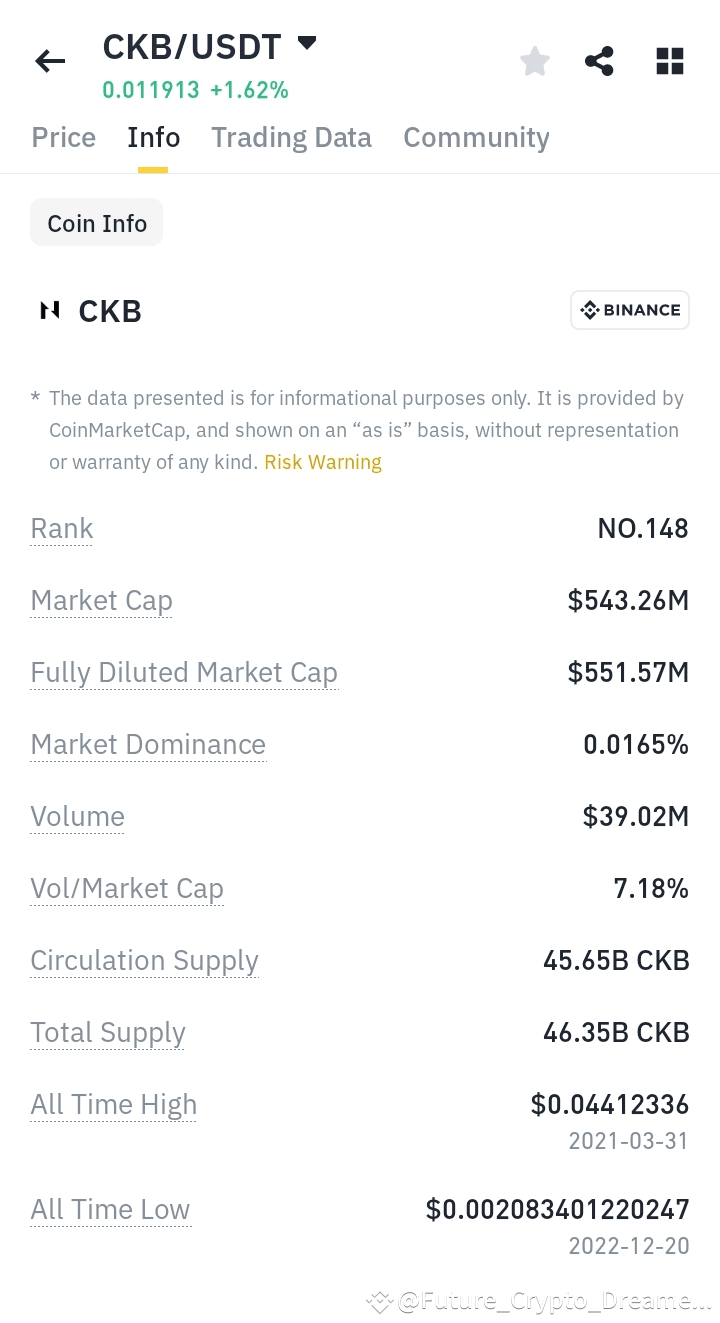
Task: Tap the Fully Diluted Market Cap label
Action: tap(184, 673)
